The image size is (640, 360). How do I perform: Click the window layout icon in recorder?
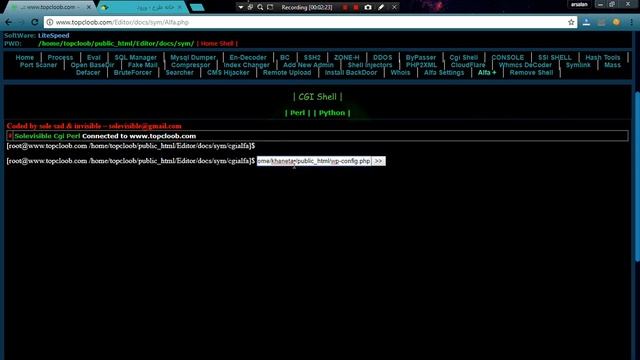tap(250, 7)
